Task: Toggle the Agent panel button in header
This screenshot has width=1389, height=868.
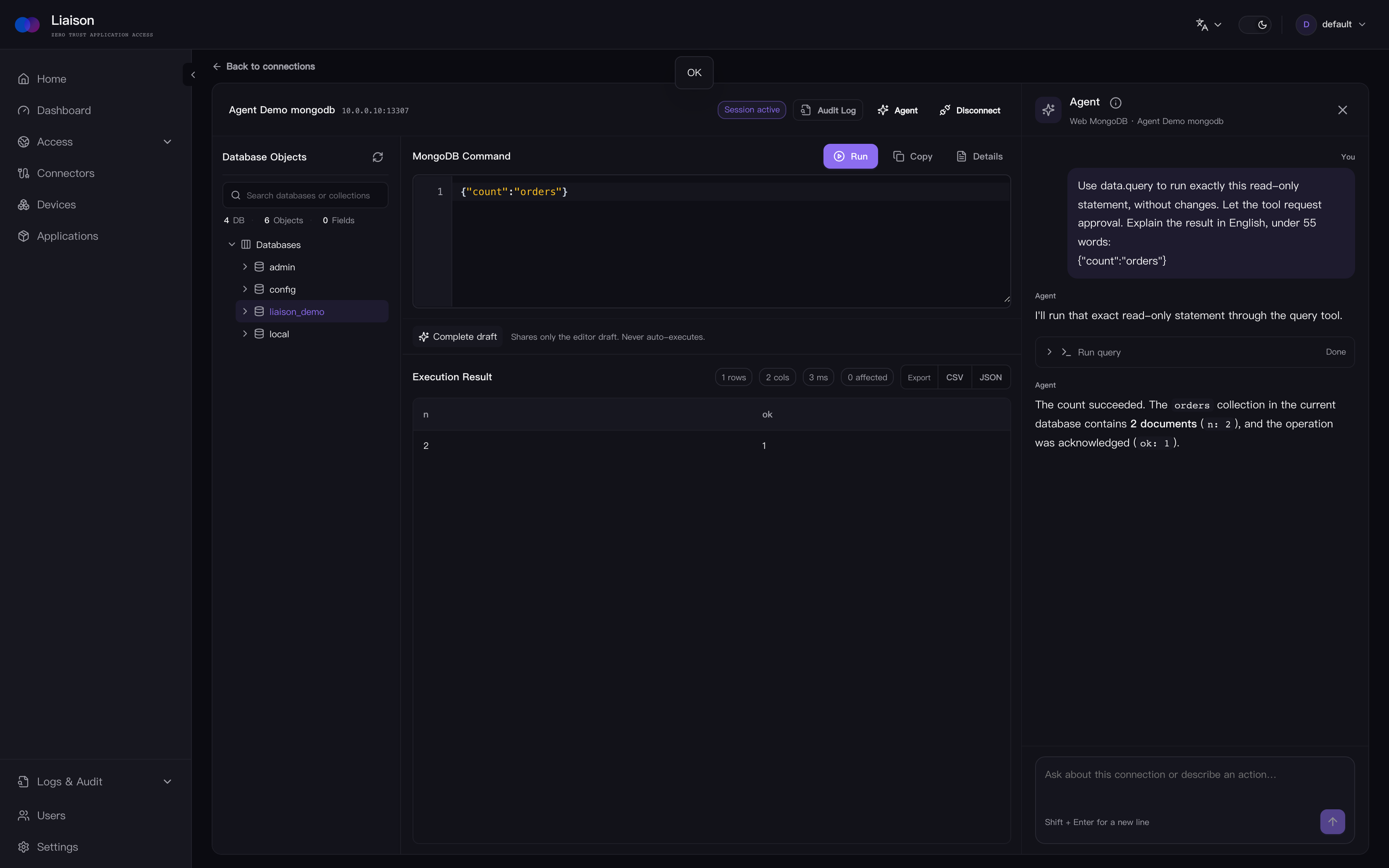Action: pos(898,110)
